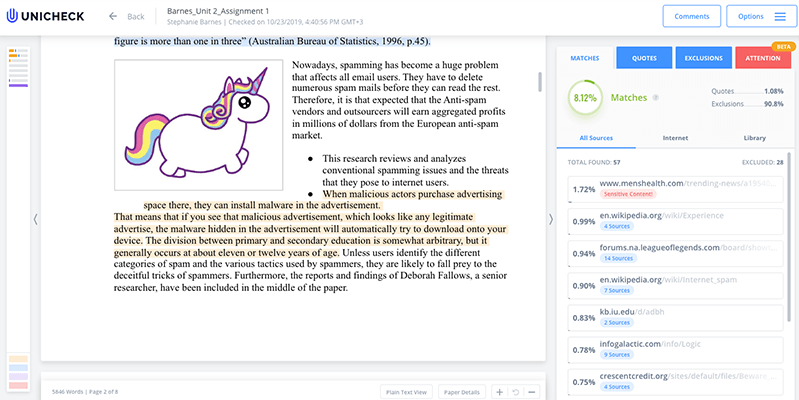This screenshot has width=799, height=400.
Task: Expand the 7 Sources badge
Action: pos(617,290)
